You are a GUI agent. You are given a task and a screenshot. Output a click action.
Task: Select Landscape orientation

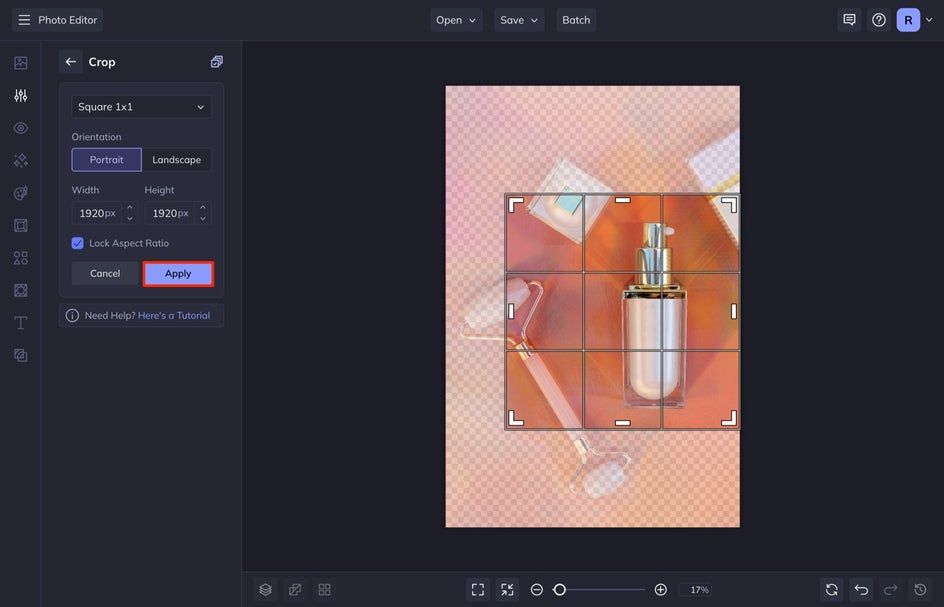click(x=176, y=160)
